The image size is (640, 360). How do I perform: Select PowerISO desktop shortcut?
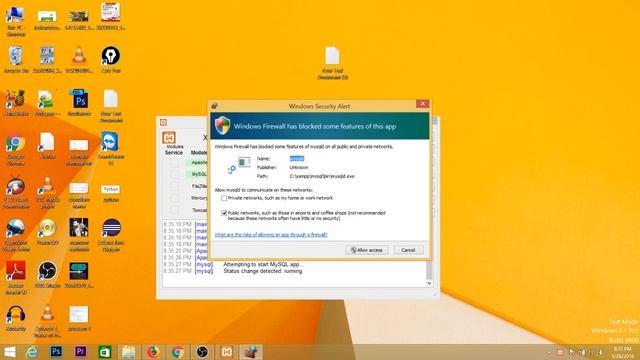(47, 232)
